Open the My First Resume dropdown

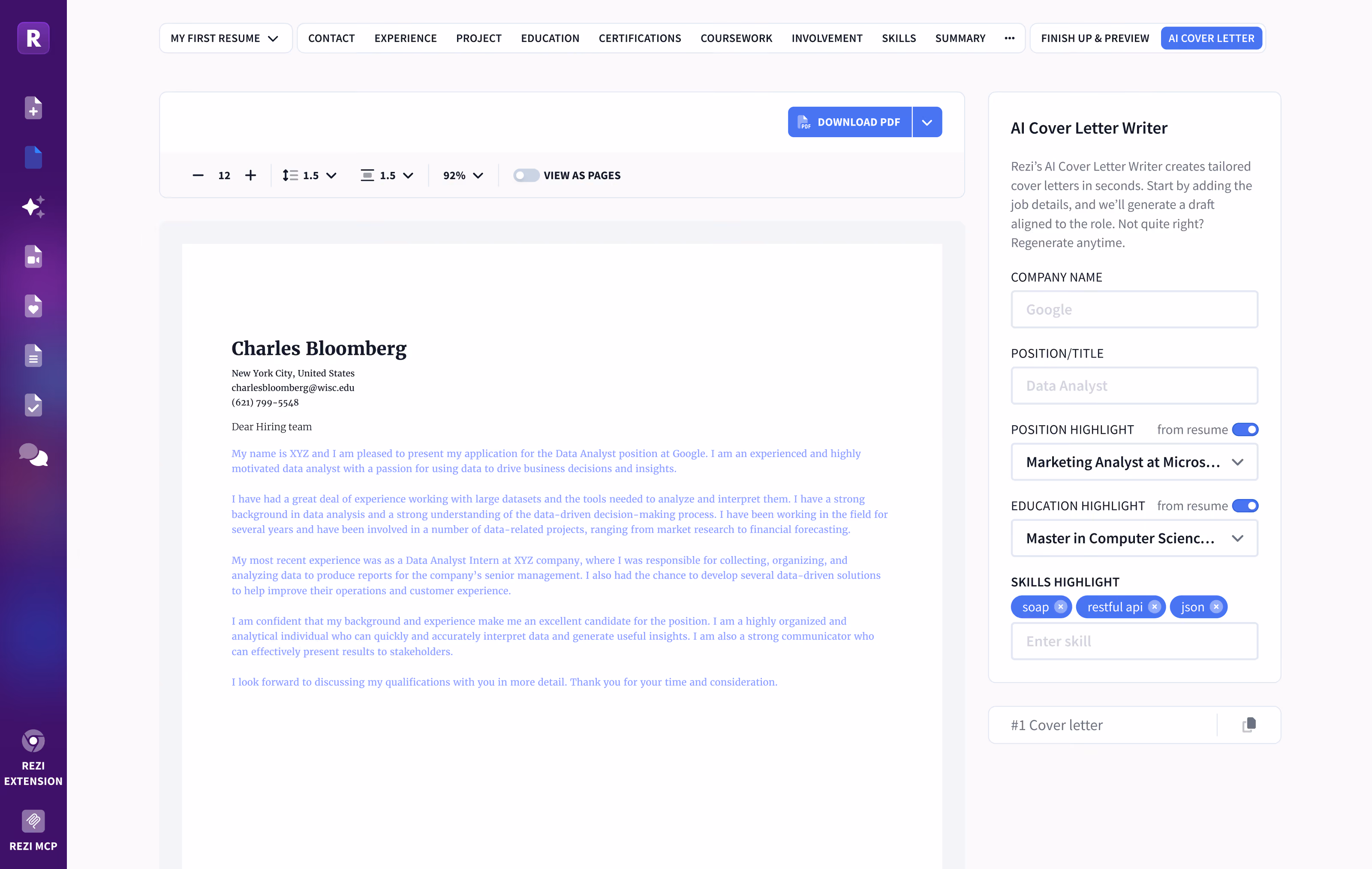226,38
